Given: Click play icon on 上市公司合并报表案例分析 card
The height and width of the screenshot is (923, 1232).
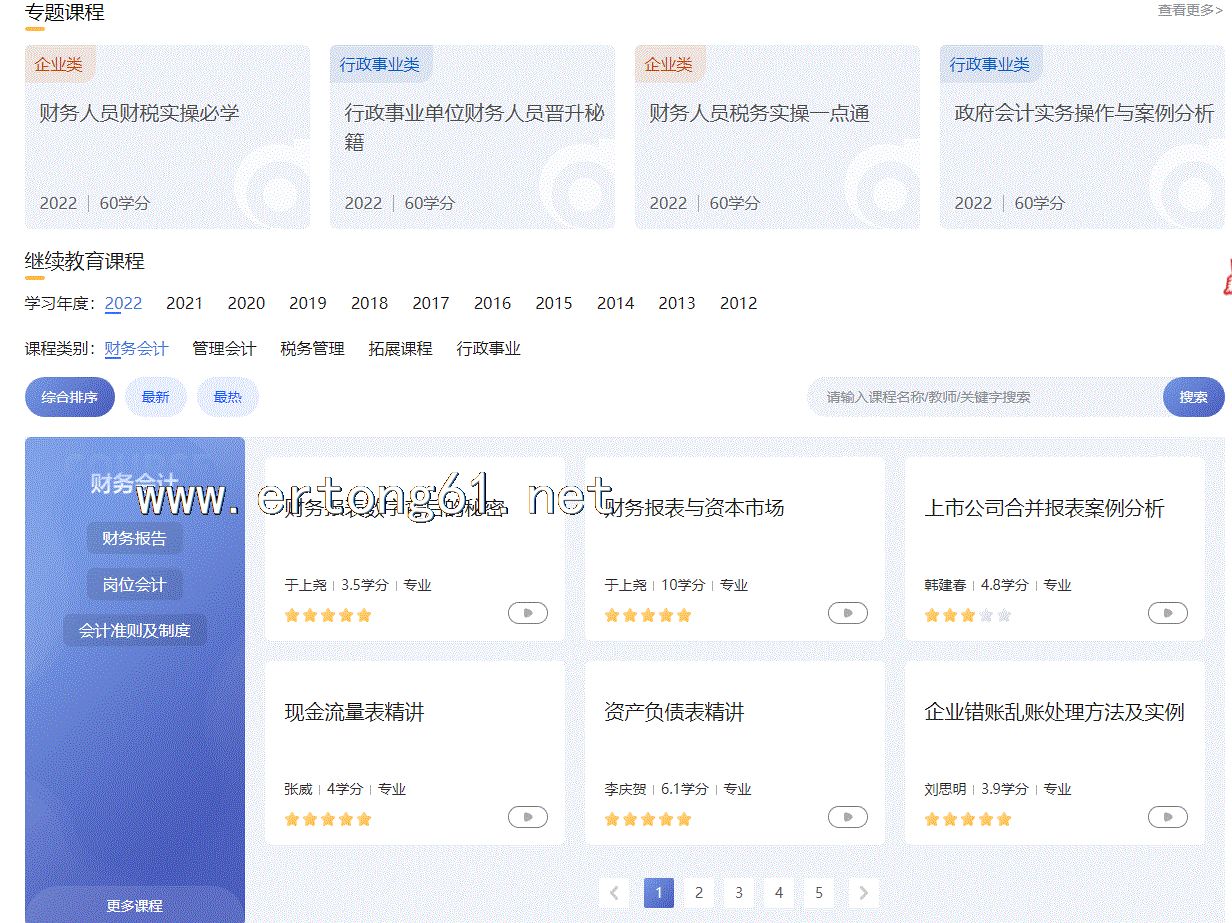Looking at the screenshot, I should tap(1167, 613).
